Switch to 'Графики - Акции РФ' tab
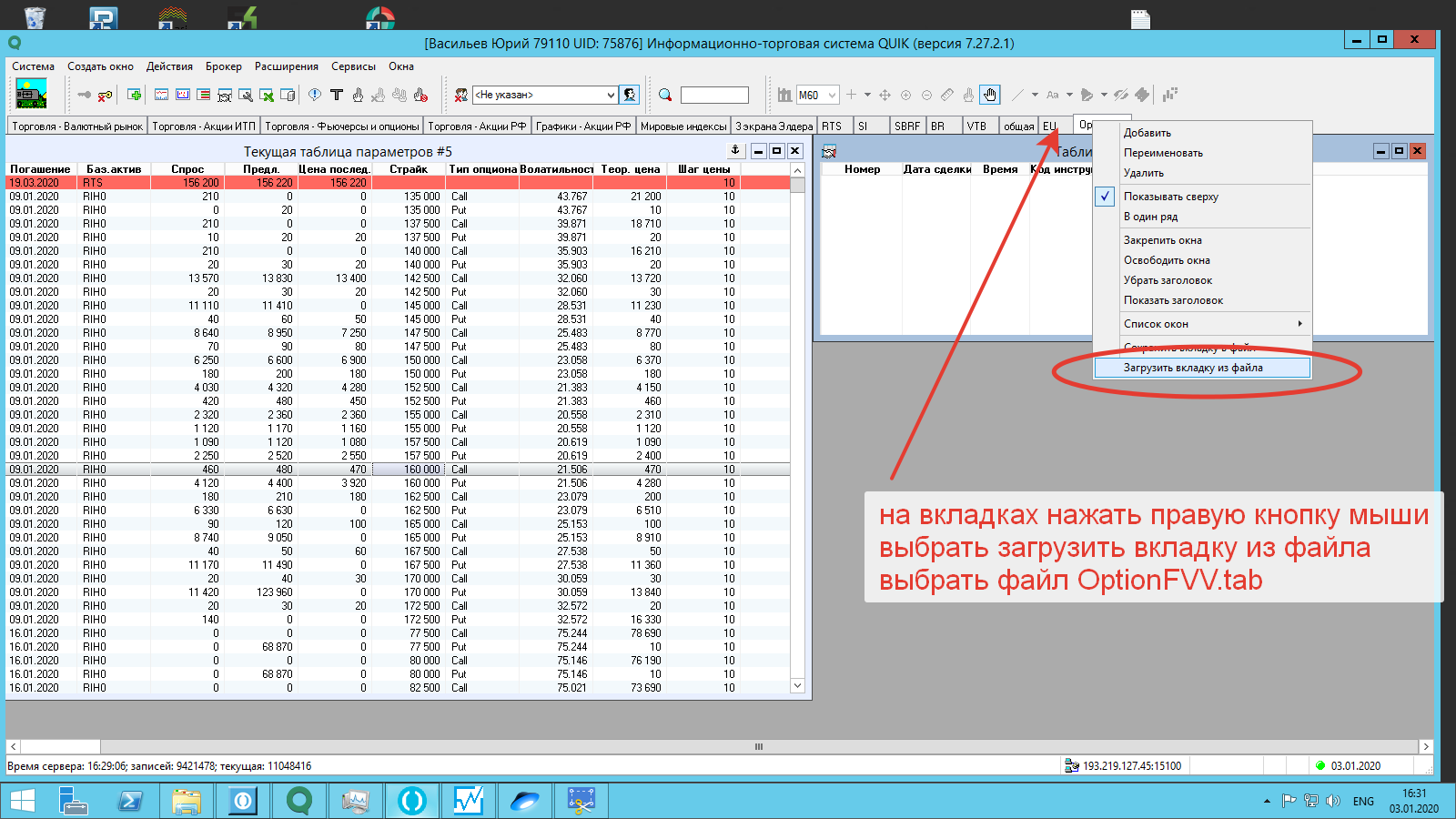Image resolution: width=1456 pixels, height=819 pixels. click(583, 126)
